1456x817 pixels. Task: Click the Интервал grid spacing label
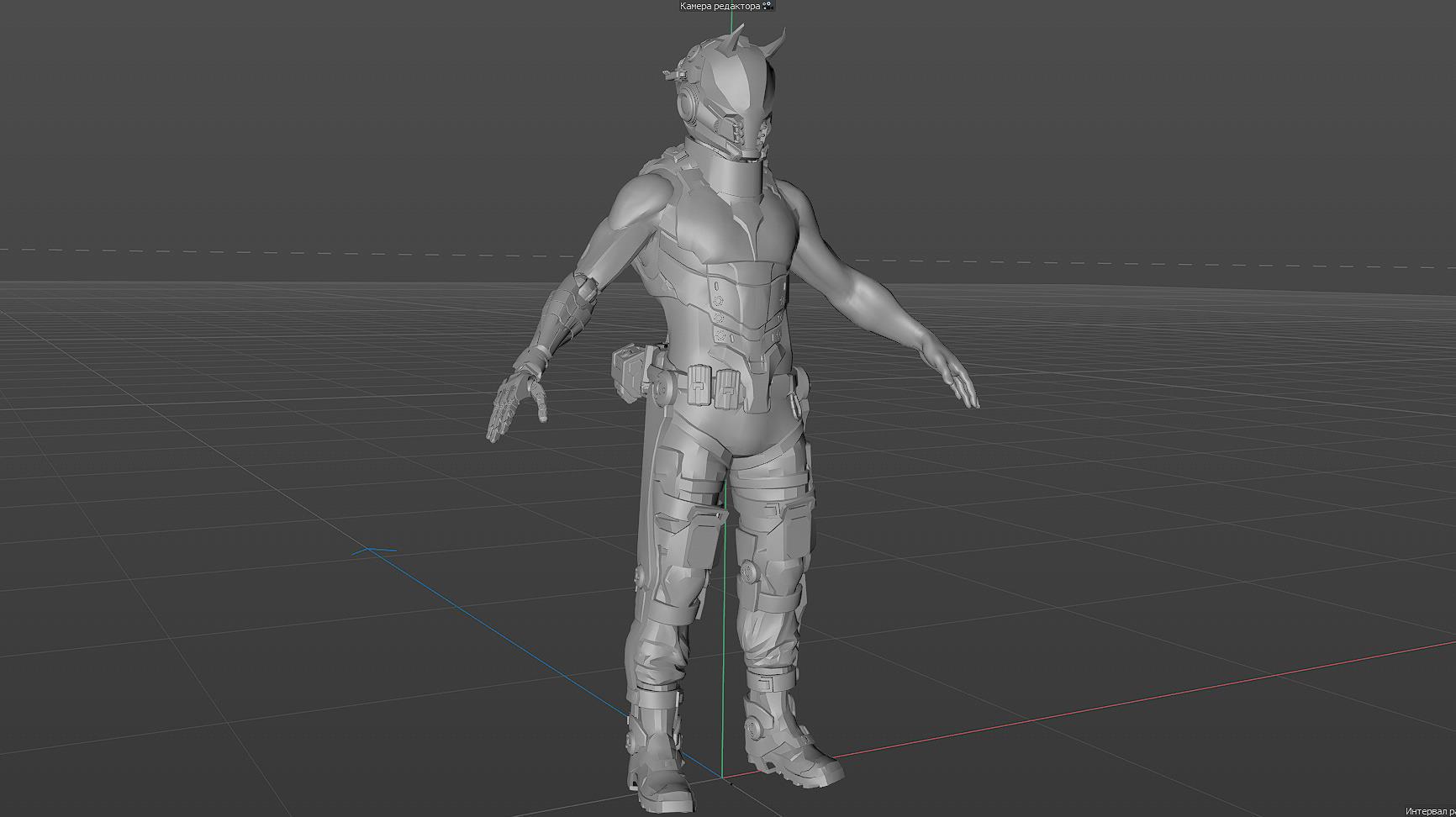coord(1429,811)
